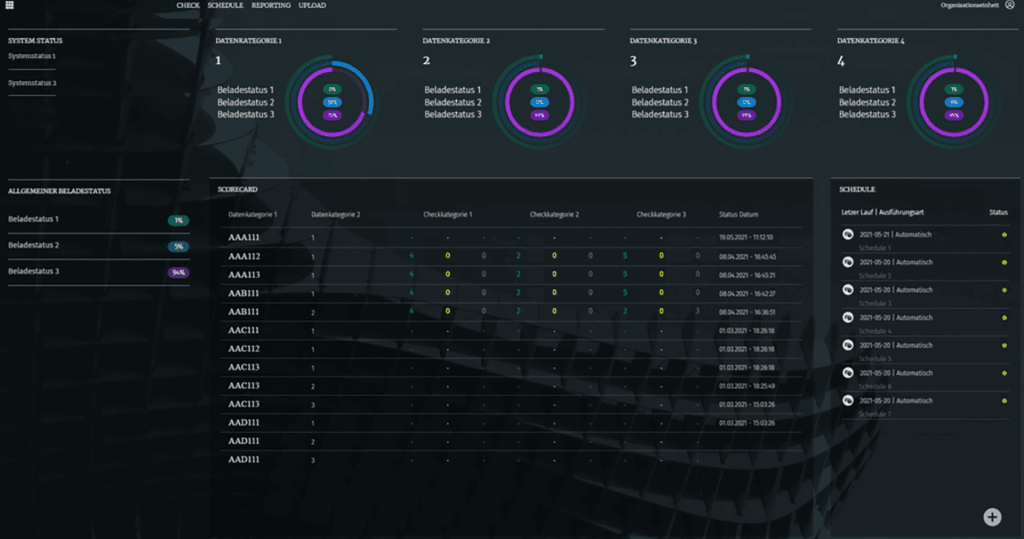Screen dimensions: 1024x539
Task: Open Schedule 1 entry 2021-05-21 Automatisch
Action: click(895, 235)
